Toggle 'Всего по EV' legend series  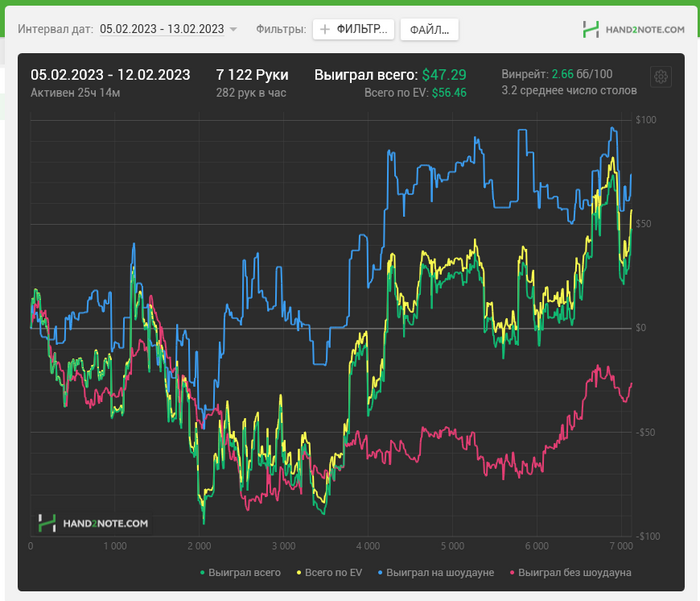(329, 572)
